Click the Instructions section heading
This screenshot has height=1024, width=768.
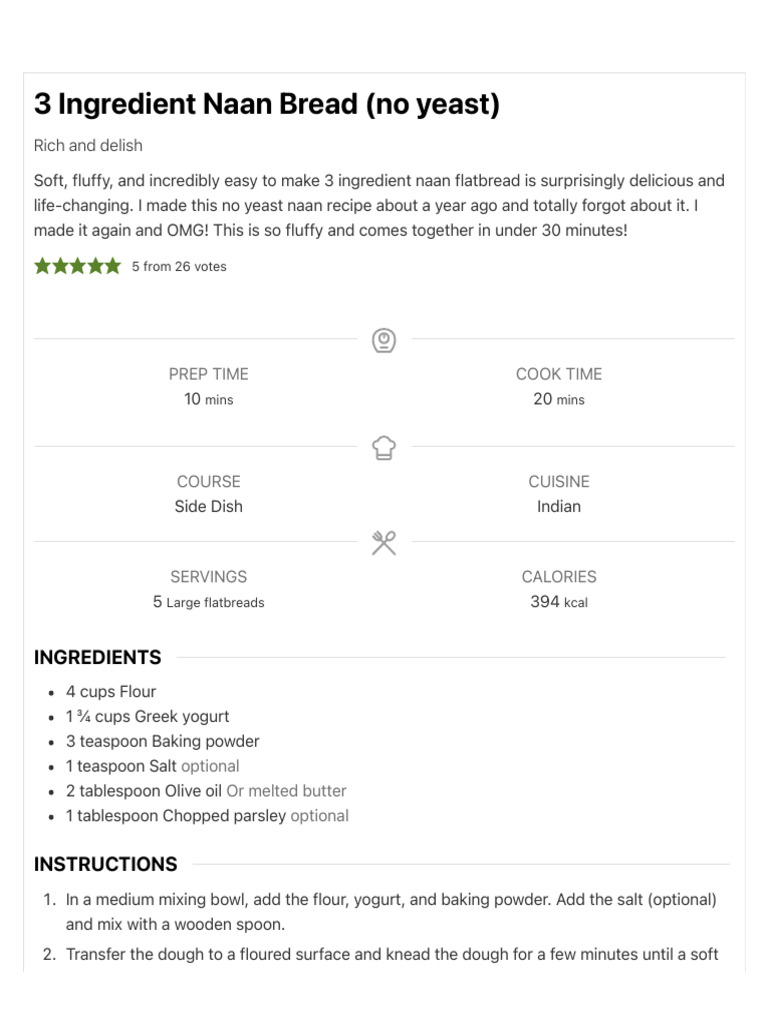pyautogui.click(x=106, y=864)
